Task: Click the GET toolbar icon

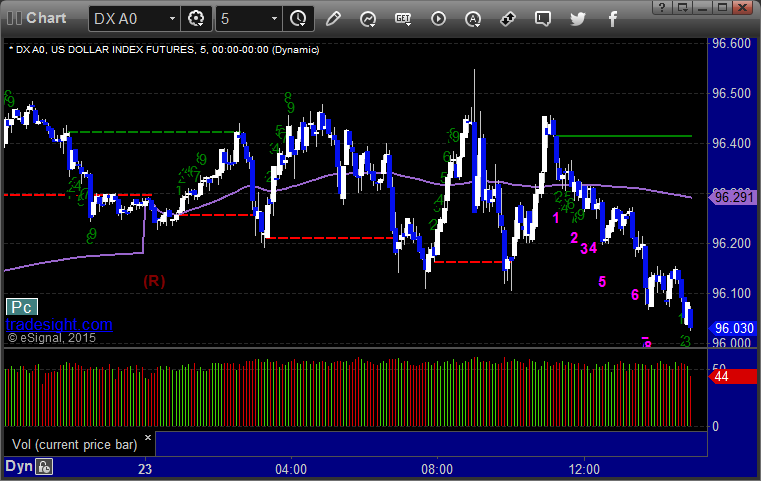Action: (403, 19)
